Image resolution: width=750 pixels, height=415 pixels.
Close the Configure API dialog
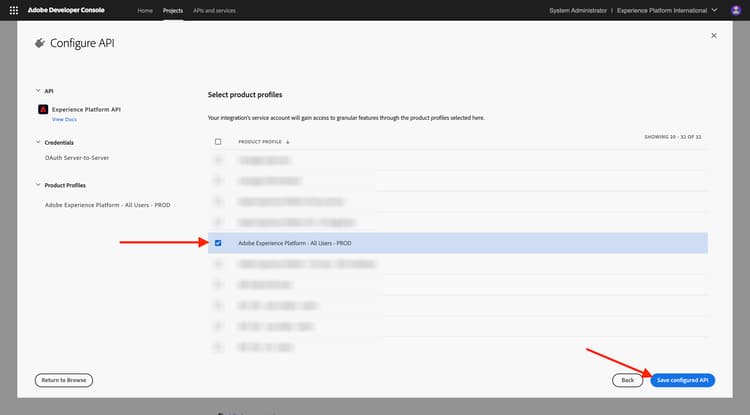point(714,35)
